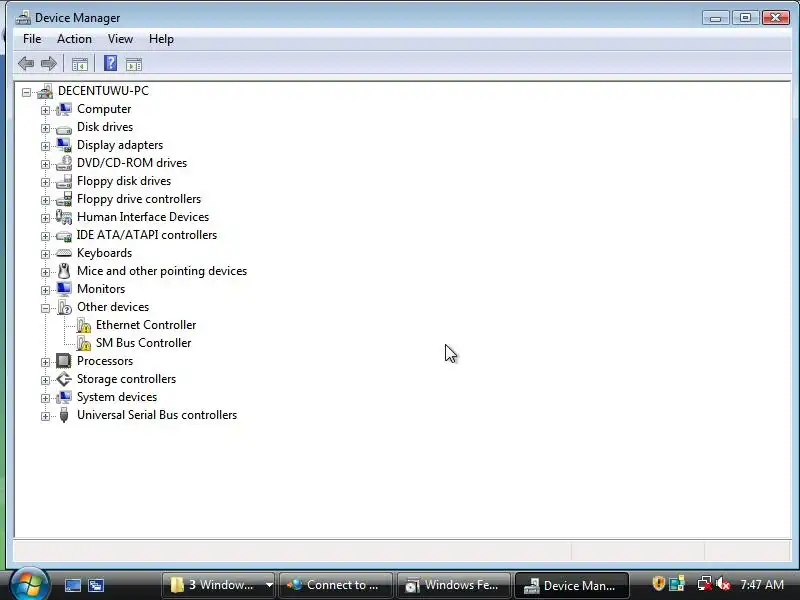
Task: Expand the DVD/CD-ROM drives node
Action: click(x=45, y=164)
